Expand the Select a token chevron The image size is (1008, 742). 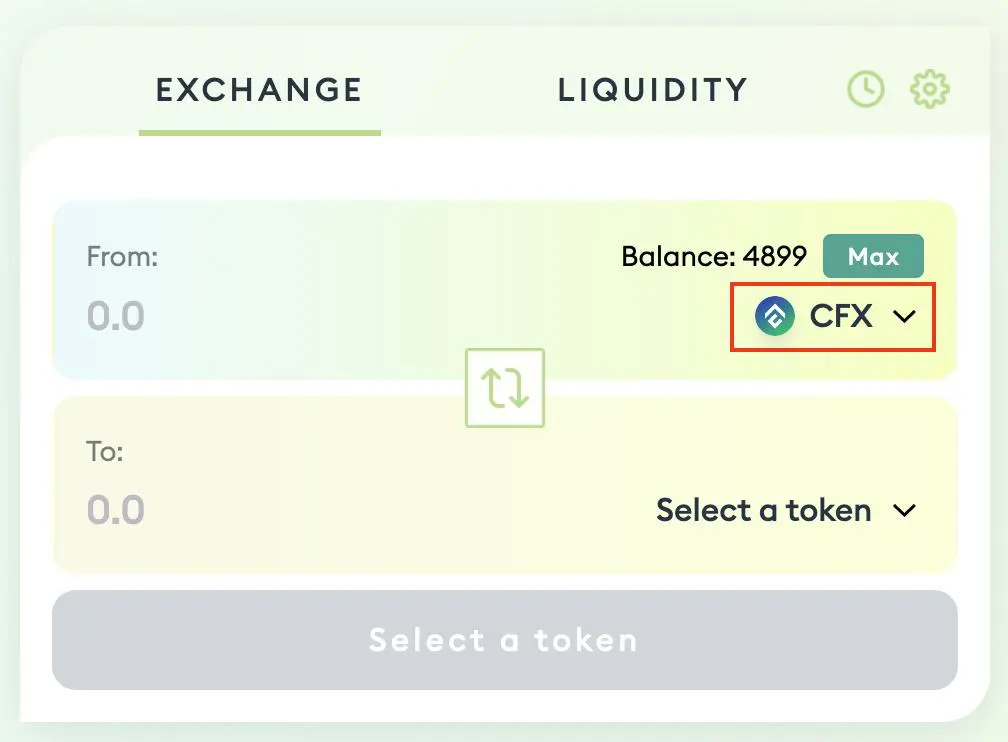click(x=904, y=511)
